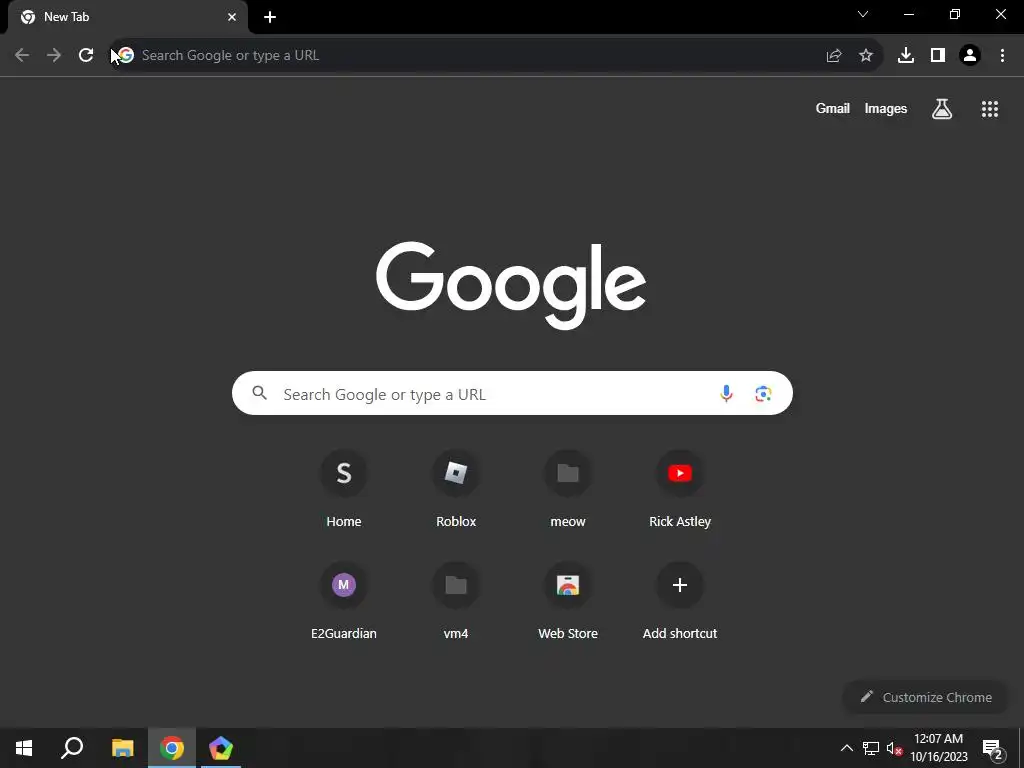The image size is (1024, 768).
Task: Open the Gmail link
Action: pyautogui.click(x=833, y=108)
